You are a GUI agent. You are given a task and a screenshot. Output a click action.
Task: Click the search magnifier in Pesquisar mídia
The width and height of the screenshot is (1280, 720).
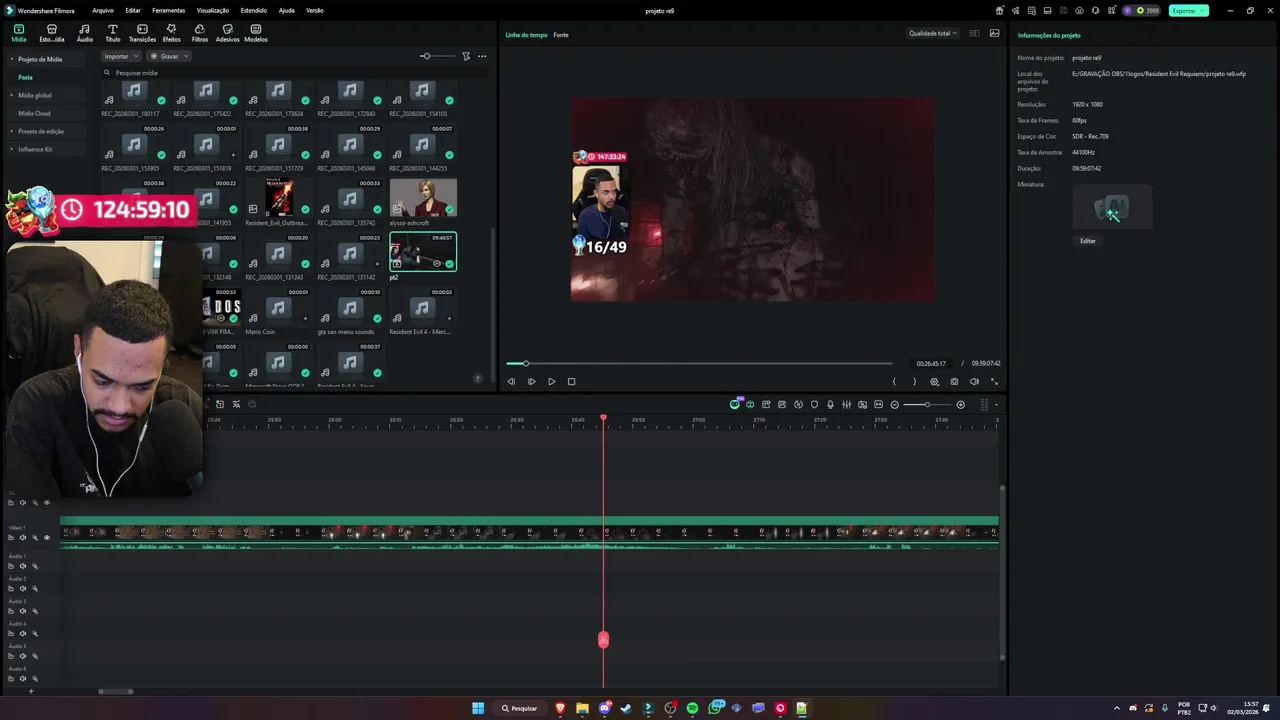click(108, 73)
